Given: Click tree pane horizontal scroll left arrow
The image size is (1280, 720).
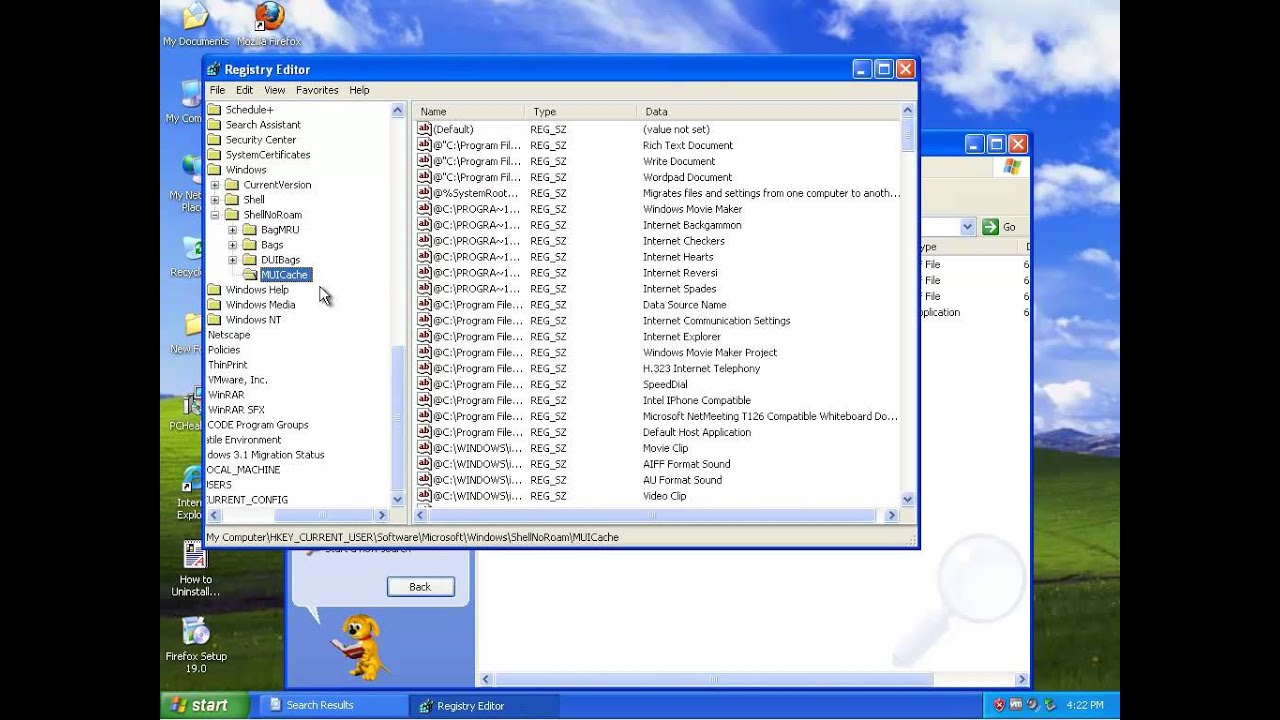Looking at the screenshot, I should pyautogui.click(x=213, y=515).
